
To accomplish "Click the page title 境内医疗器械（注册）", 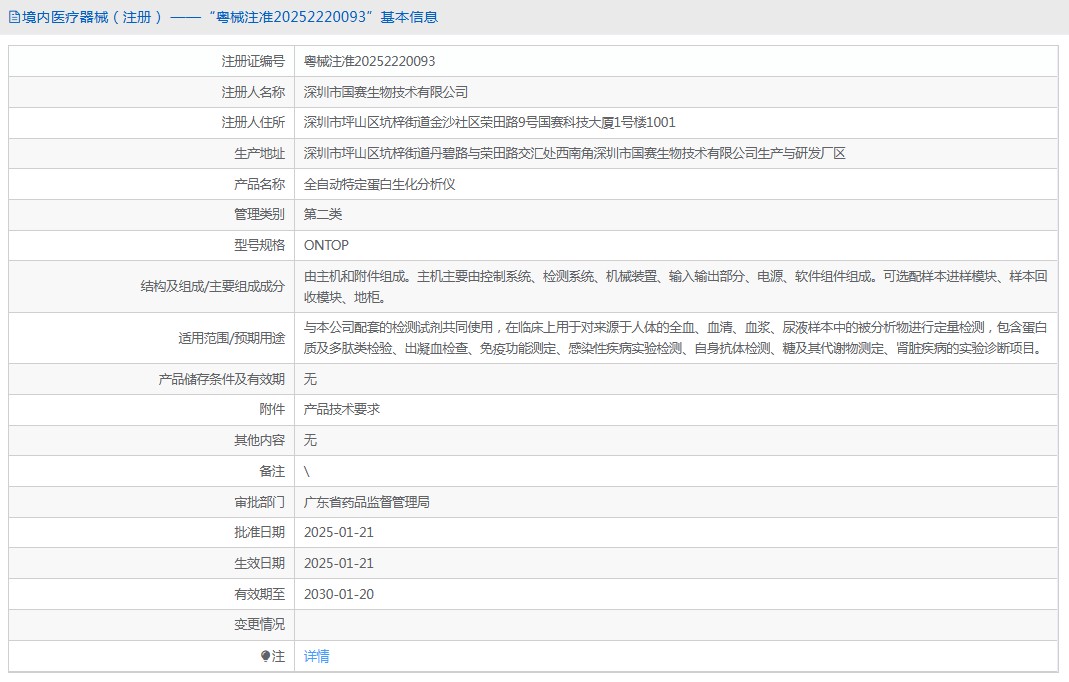I will (x=92, y=17).
